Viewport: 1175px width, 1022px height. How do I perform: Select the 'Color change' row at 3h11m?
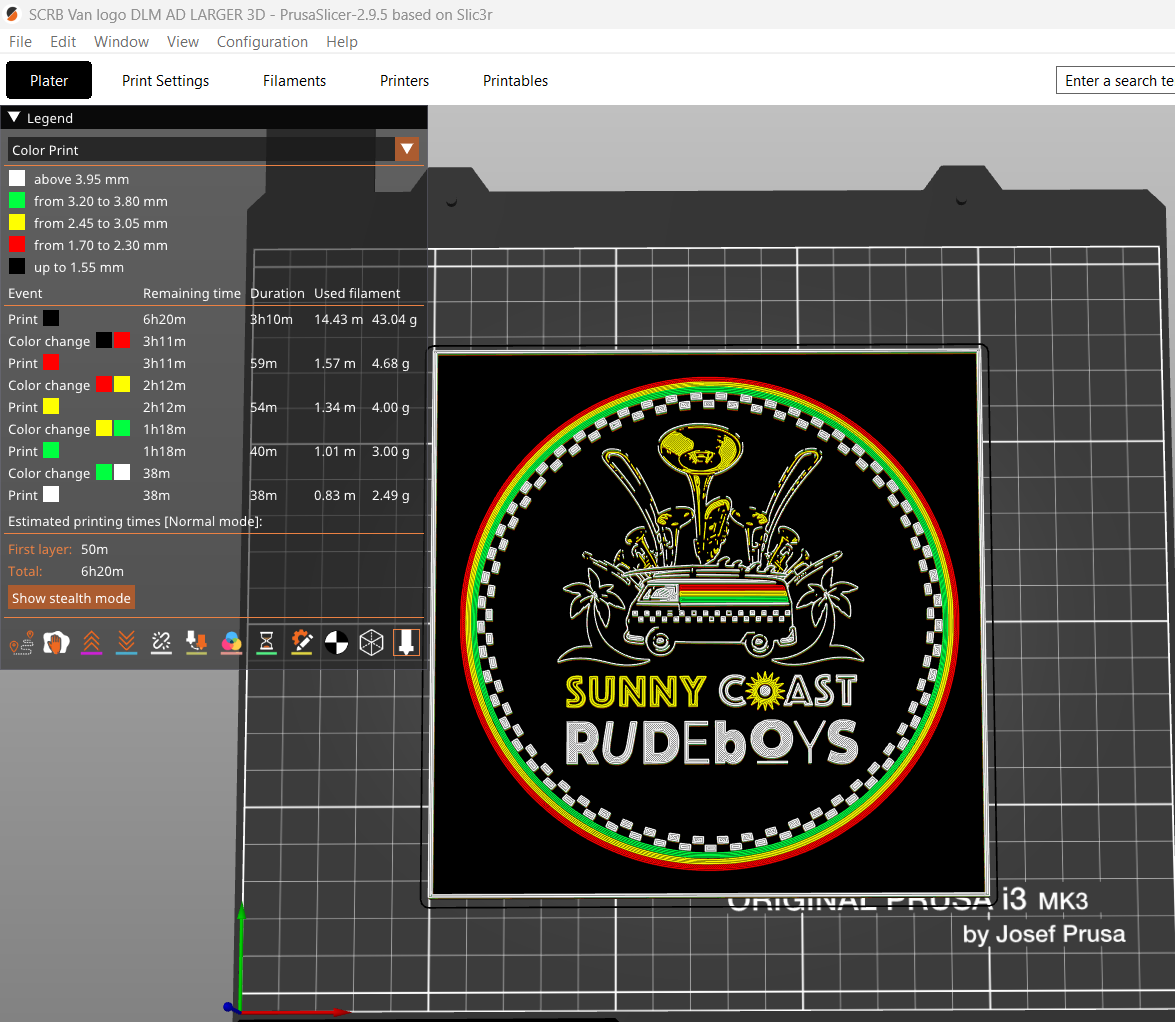click(x=215, y=341)
